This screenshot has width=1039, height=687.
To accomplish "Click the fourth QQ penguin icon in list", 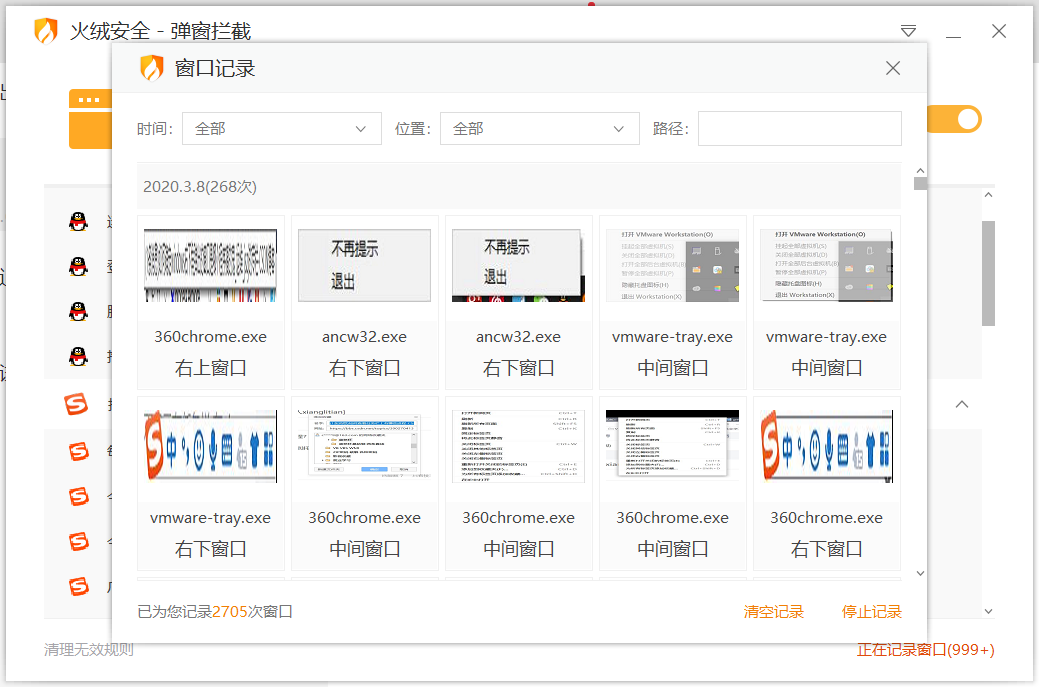I will 78,356.
